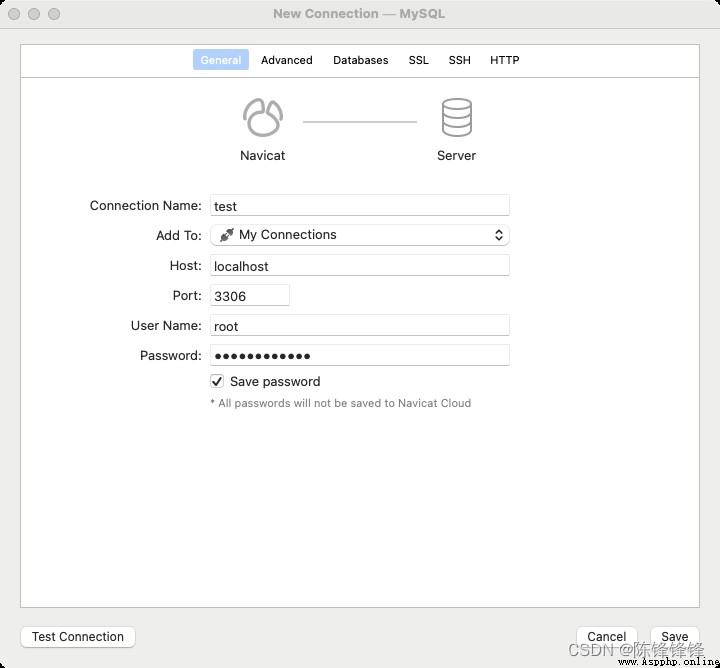Viewport: 720px width, 668px height.
Task: Click the Navicat Cloud password note
Action: [341, 403]
